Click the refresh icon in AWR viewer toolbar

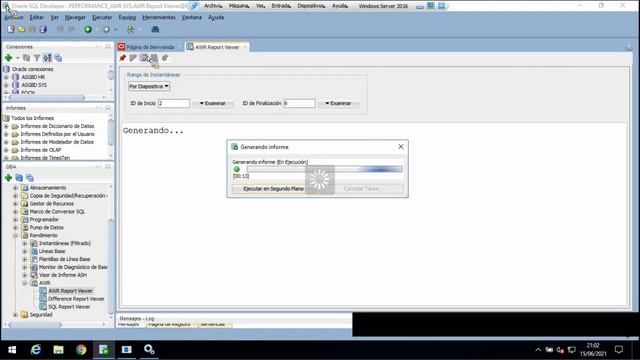(165, 58)
